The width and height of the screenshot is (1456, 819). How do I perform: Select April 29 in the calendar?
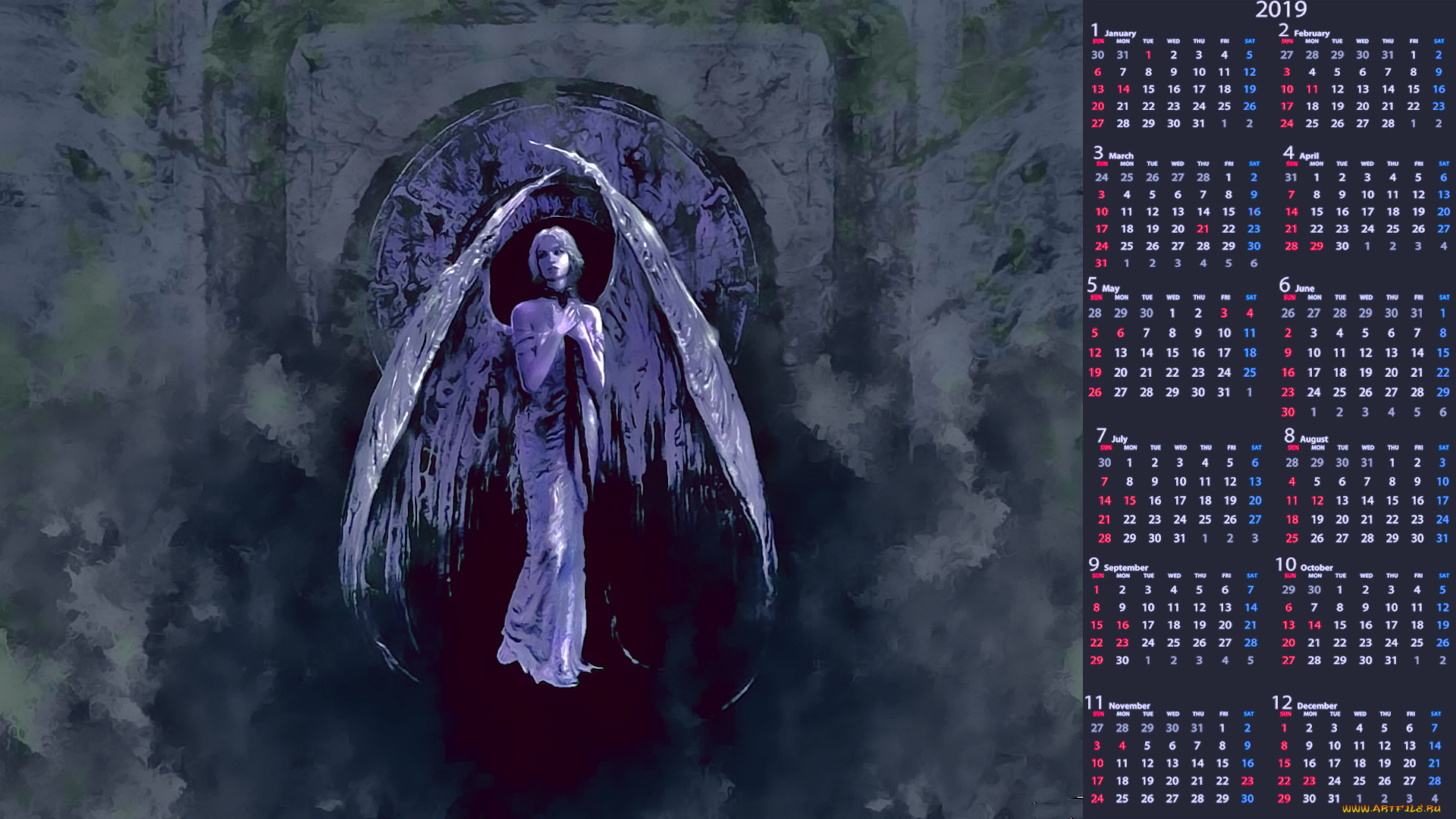[x=1316, y=246]
